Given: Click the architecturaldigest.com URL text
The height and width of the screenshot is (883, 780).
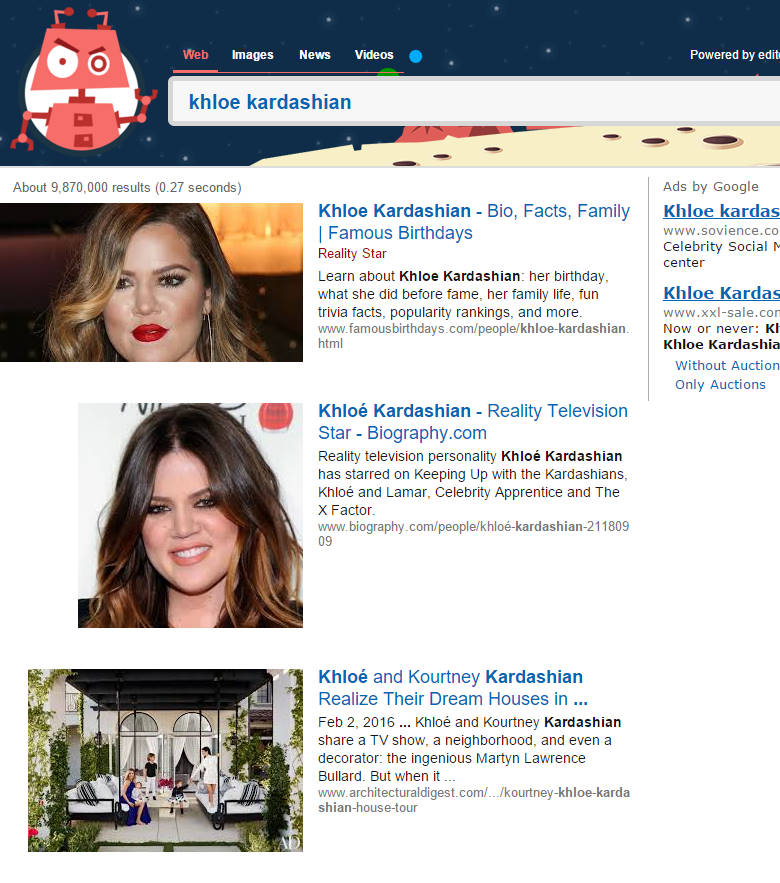Looking at the screenshot, I should coord(474,800).
